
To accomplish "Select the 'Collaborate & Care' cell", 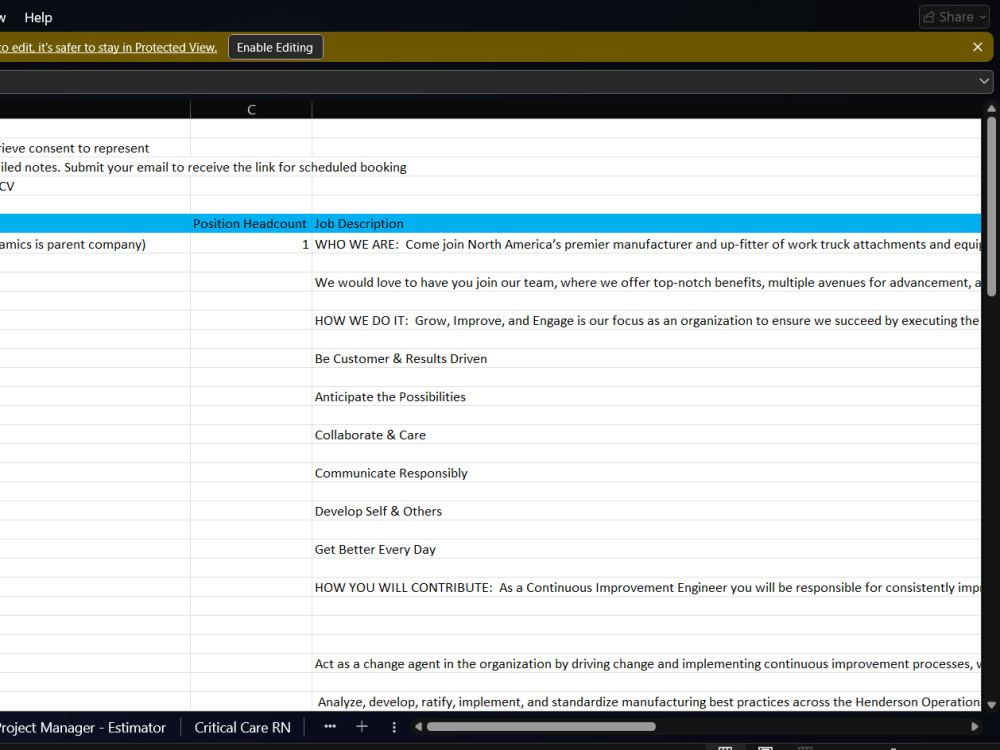I will pos(647,435).
